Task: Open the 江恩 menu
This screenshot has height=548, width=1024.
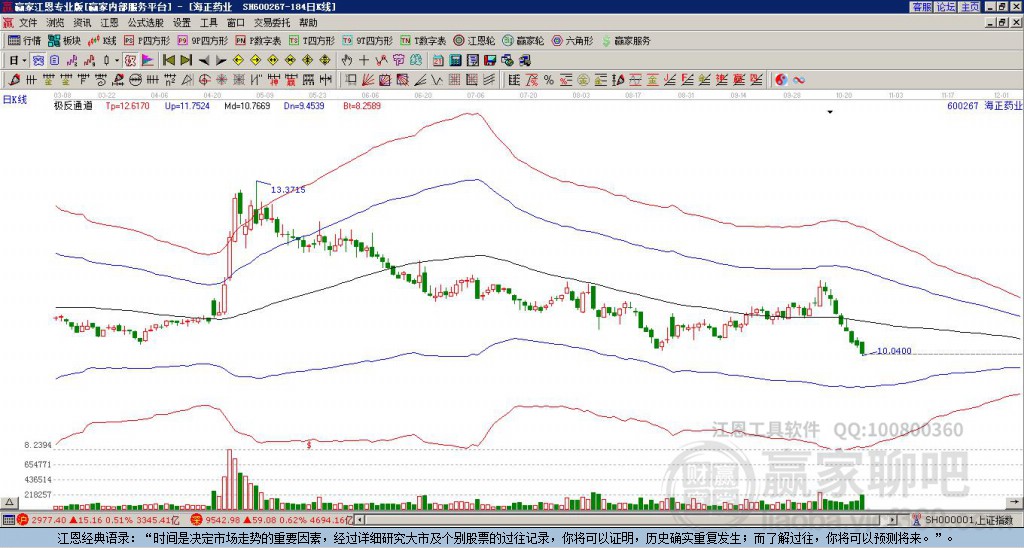Action: [109, 23]
